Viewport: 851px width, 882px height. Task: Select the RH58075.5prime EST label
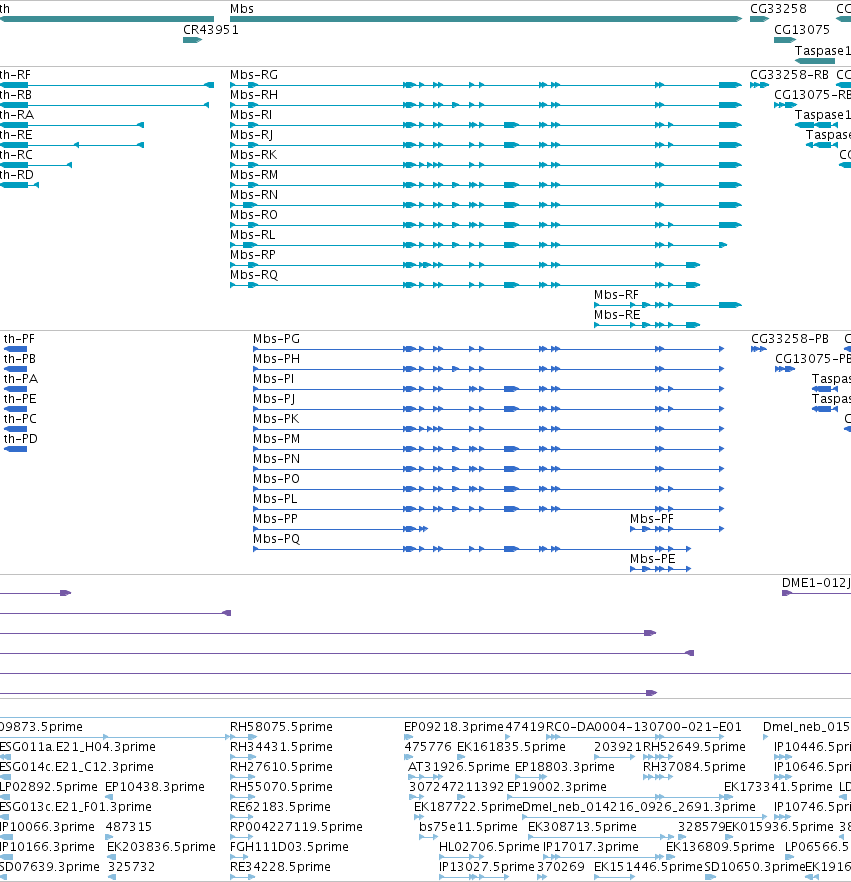281,727
